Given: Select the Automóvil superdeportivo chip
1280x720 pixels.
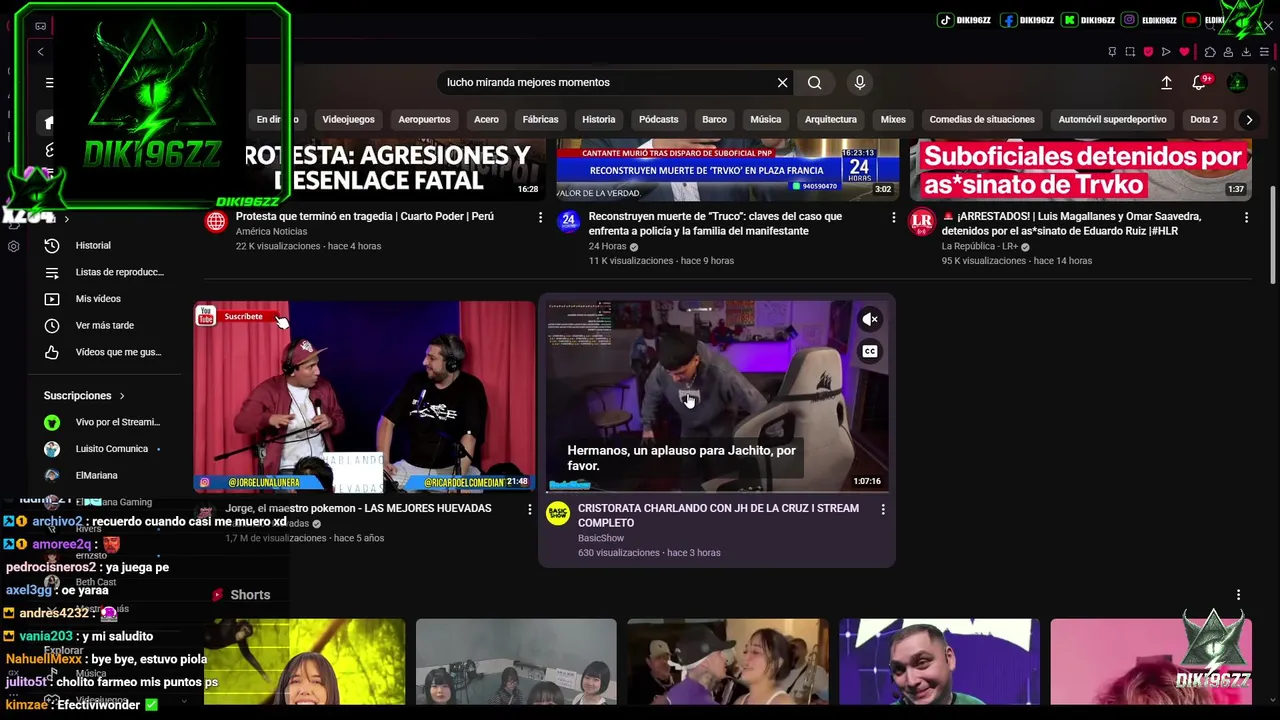Looking at the screenshot, I should coord(1112,120).
